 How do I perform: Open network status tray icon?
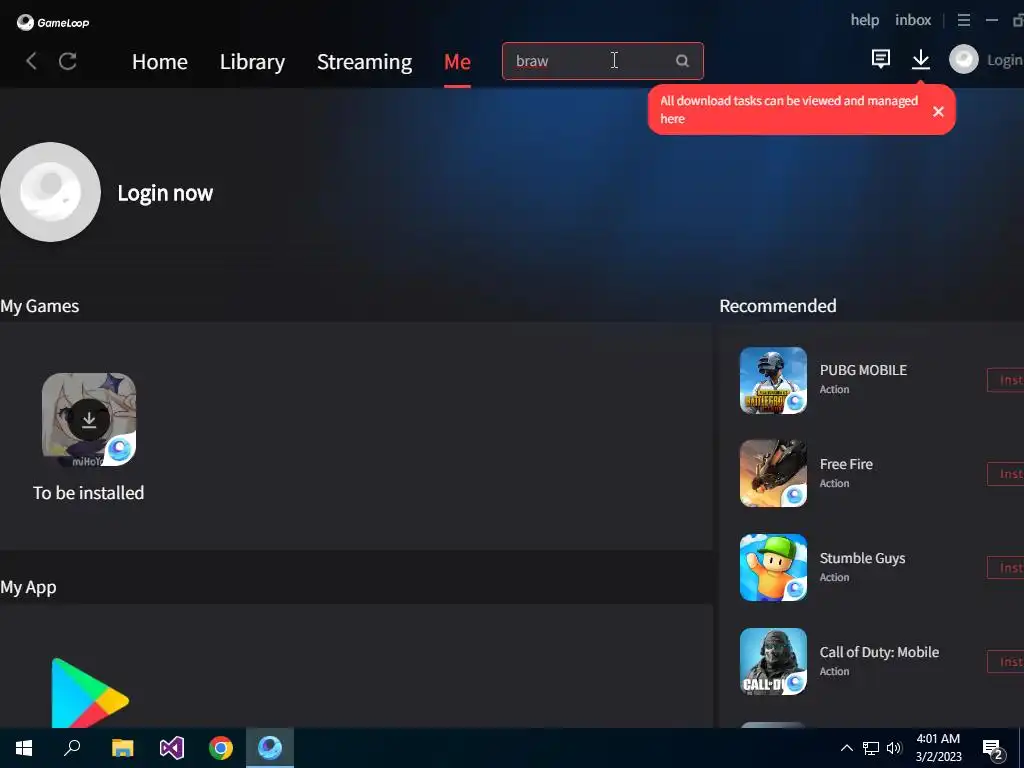[x=871, y=748]
